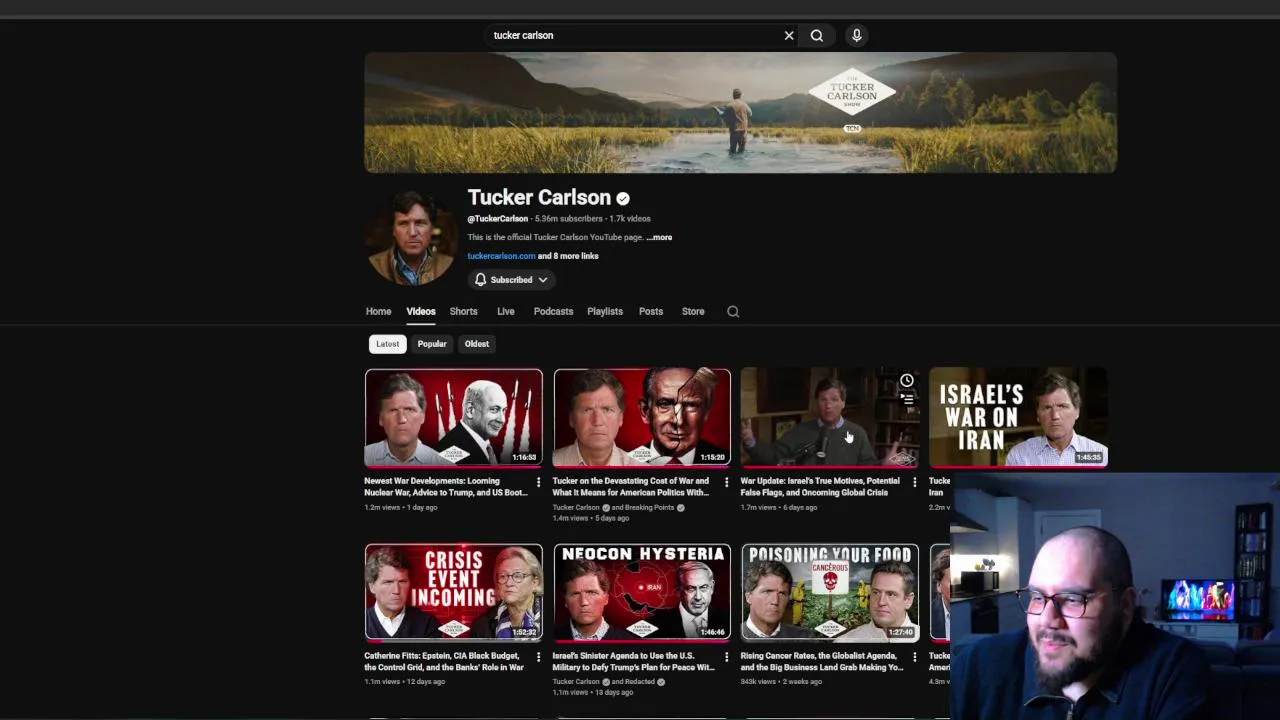1280x720 pixels.
Task: Click the '5.36m subscribers' text
Action: tap(568, 218)
